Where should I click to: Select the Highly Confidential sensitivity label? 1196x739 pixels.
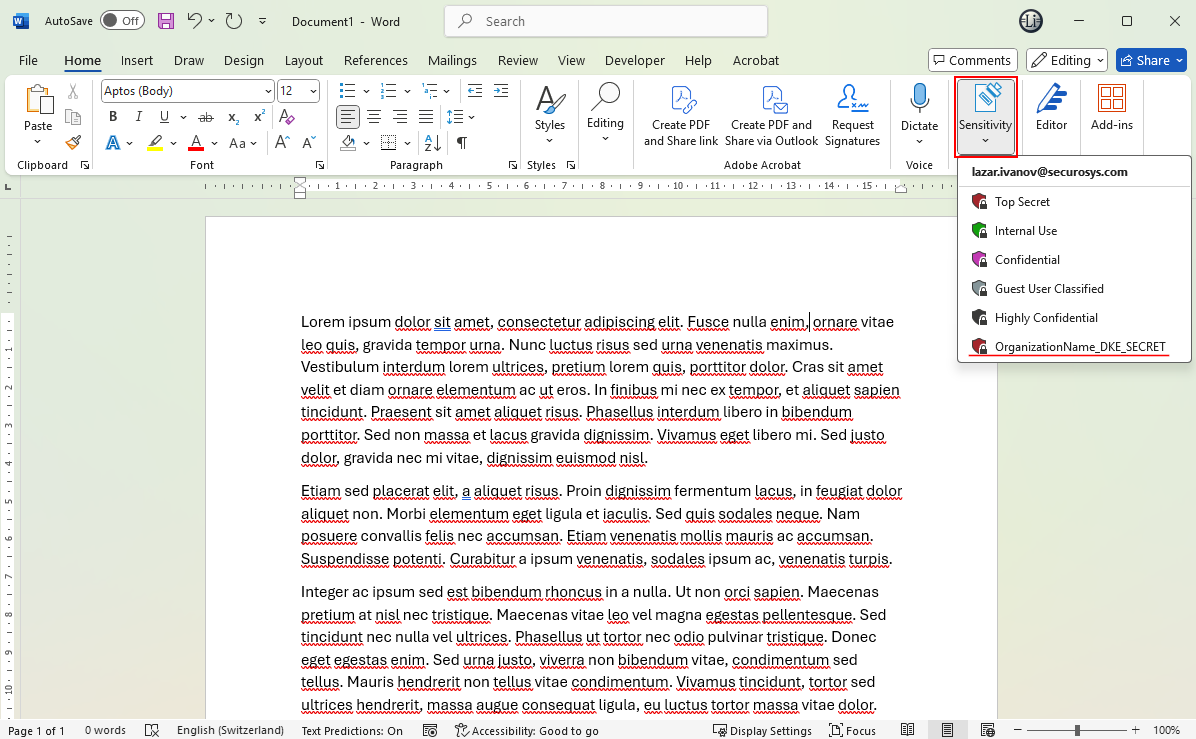click(1046, 318)
